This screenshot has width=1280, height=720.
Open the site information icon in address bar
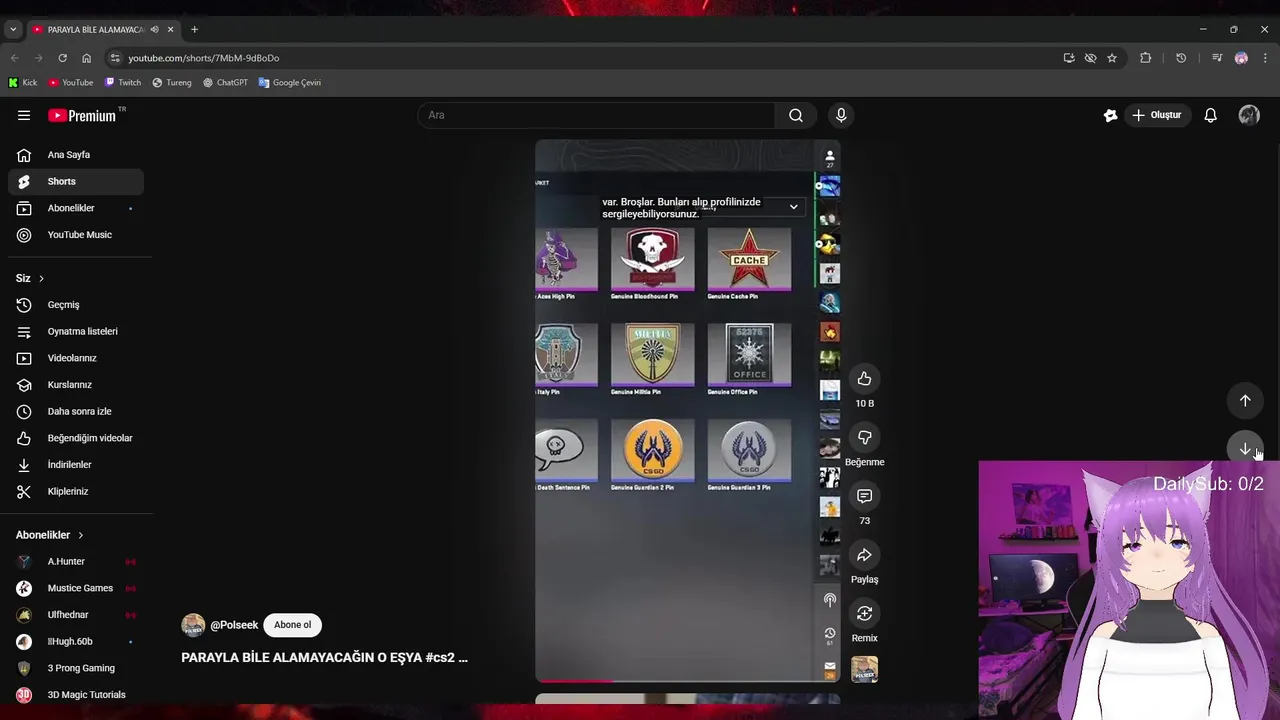tap(115, 58)
